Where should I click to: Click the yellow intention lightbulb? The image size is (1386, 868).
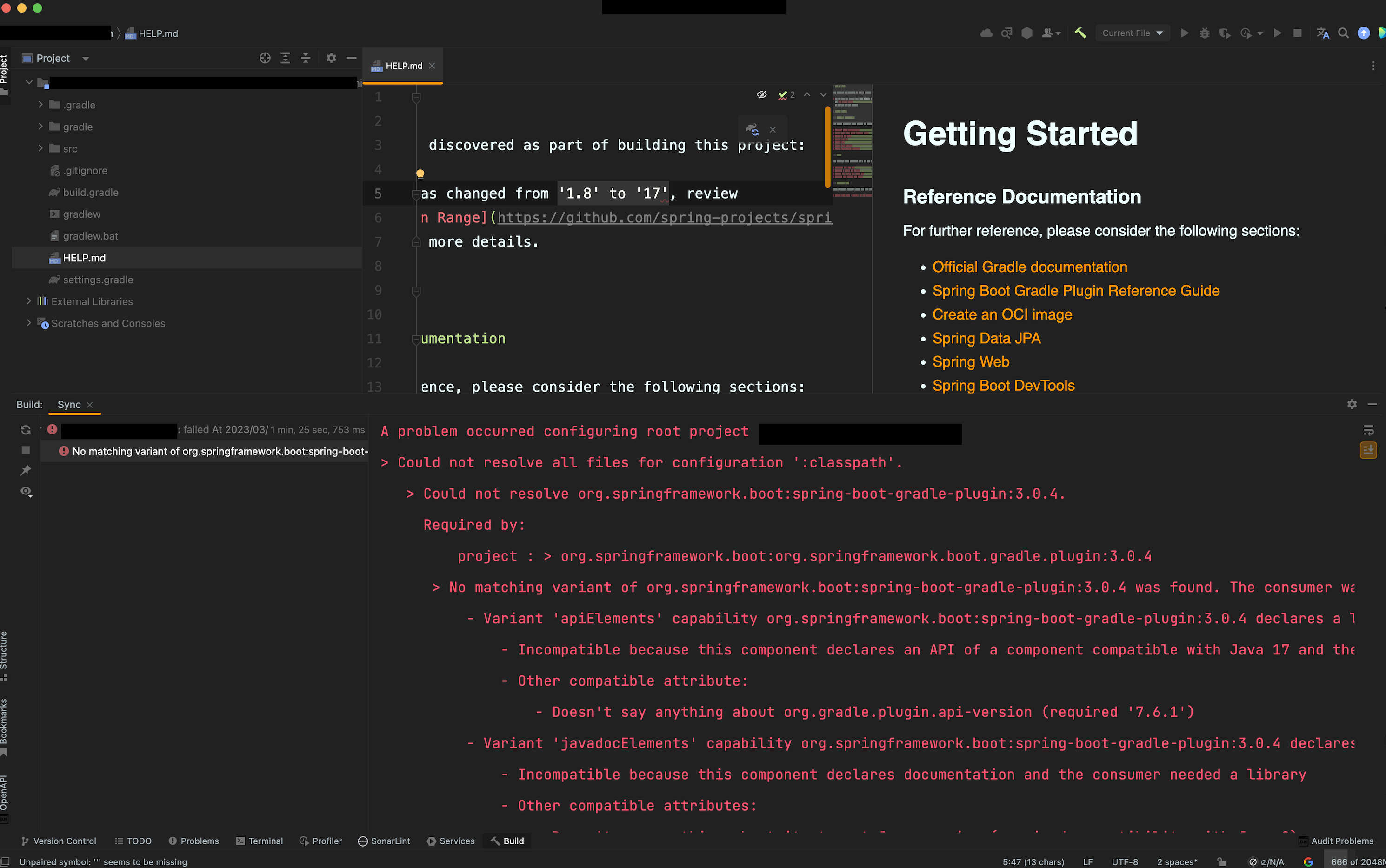pos(420,174)
